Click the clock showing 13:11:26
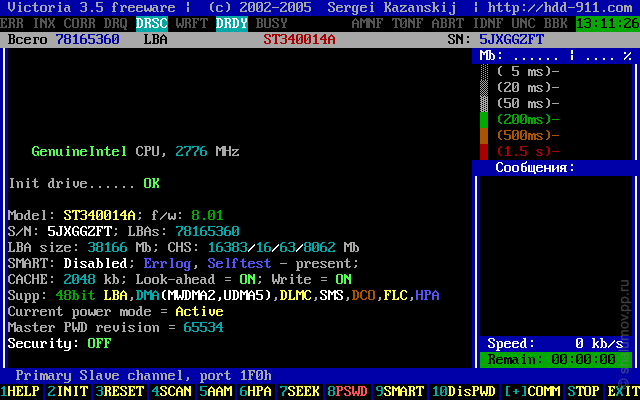Viewport: 640px width, 400px height. click(x=608, y=24)
